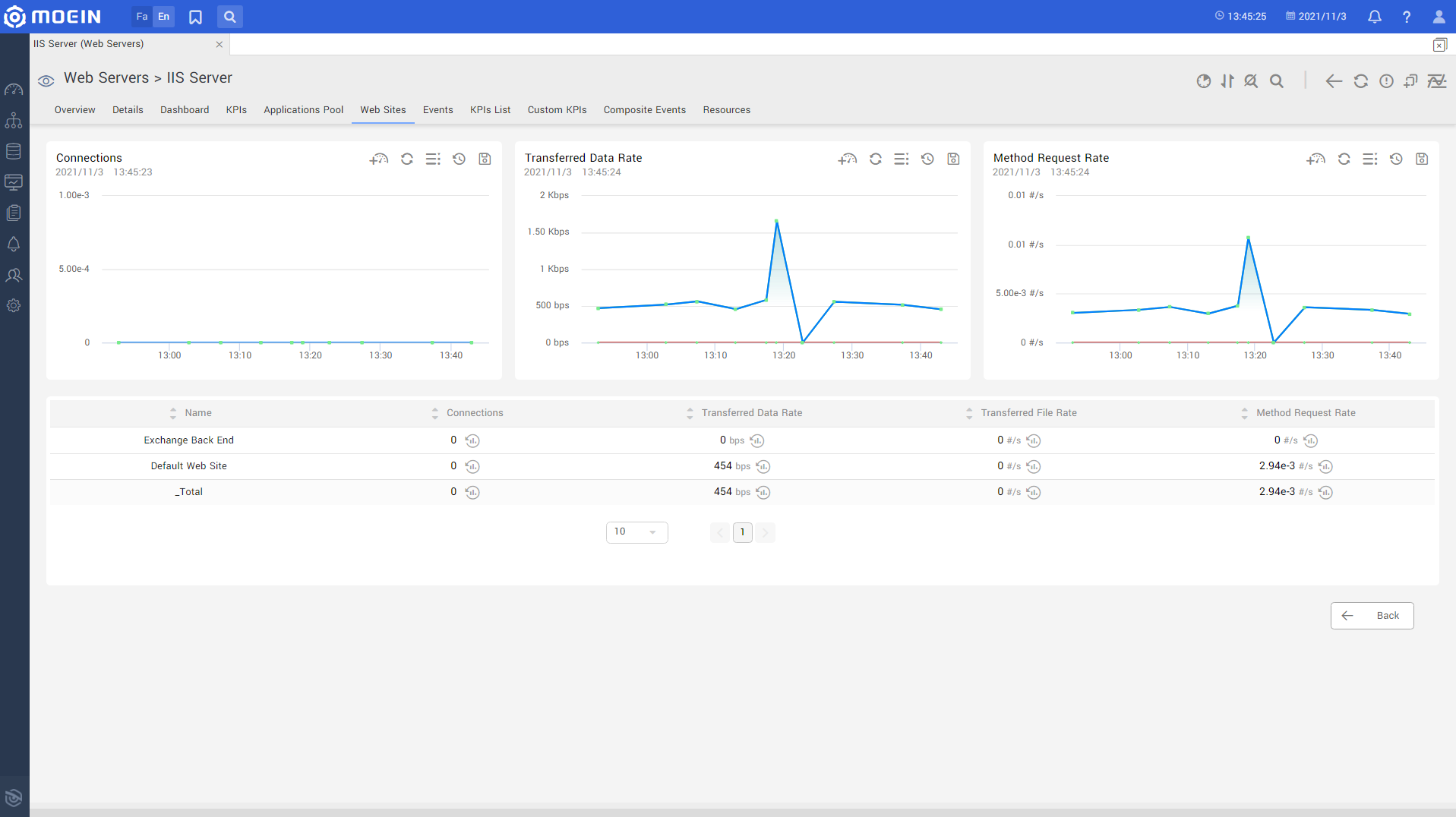
Task: Open the database stack icon in sidebar
Action: pyautogui.click(x=14, y=151)
